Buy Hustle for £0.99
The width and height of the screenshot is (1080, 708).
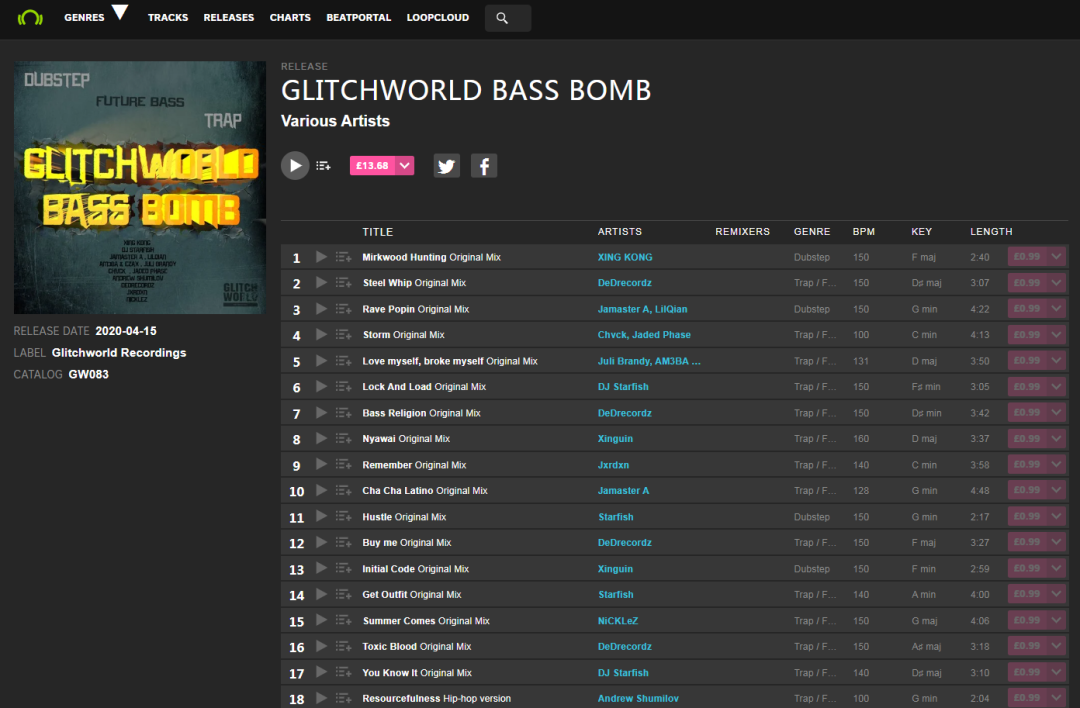point(1027,517)
